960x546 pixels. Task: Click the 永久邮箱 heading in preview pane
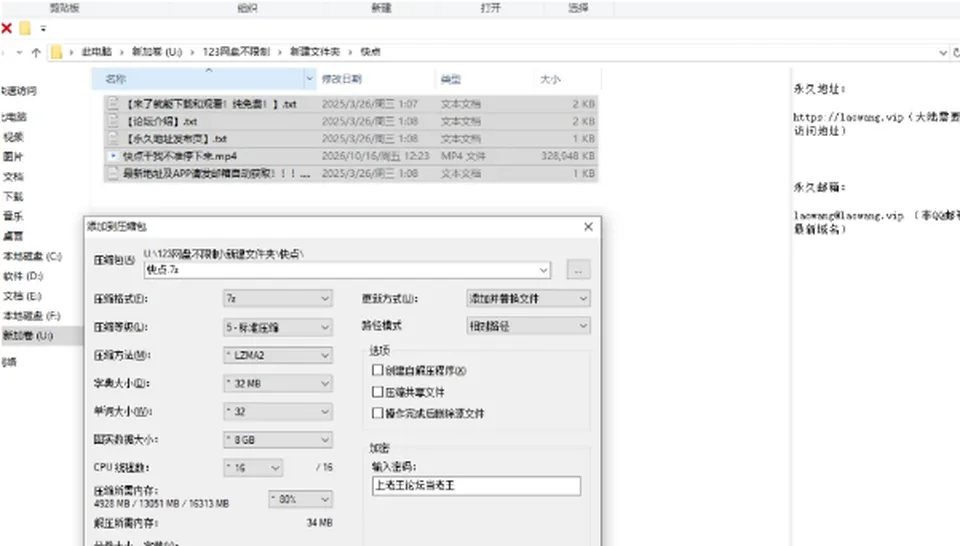click(x=819, y=187)
